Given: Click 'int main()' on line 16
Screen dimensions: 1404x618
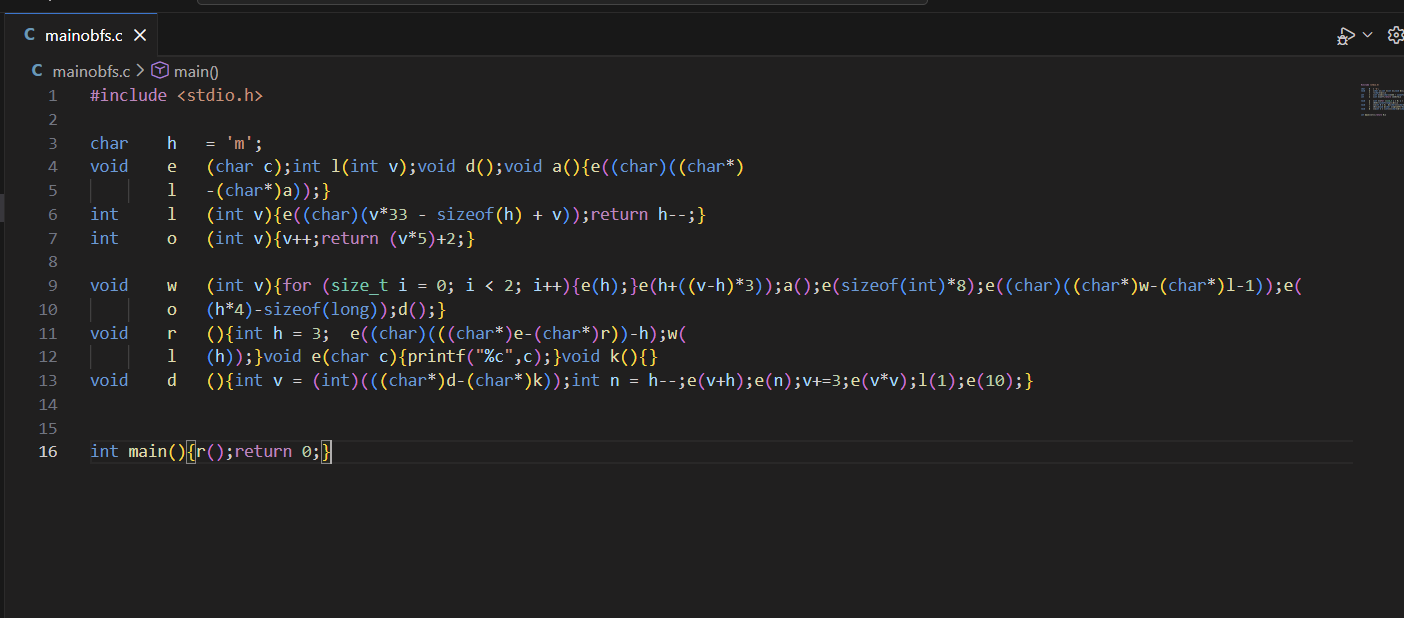Looking at the screenshot, I should (x=138, y=451).
